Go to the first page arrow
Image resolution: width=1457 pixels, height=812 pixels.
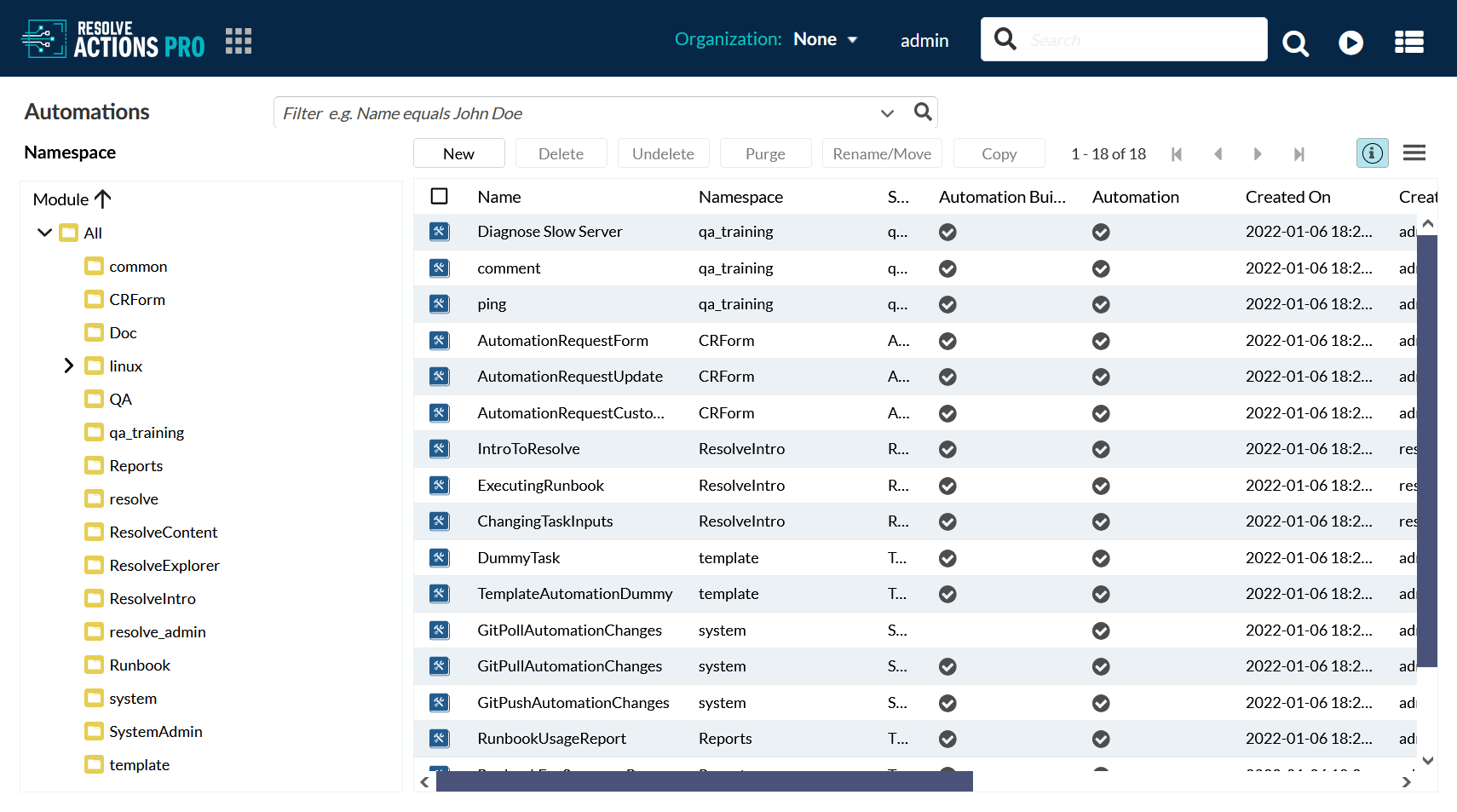[x=1177, y=154]
